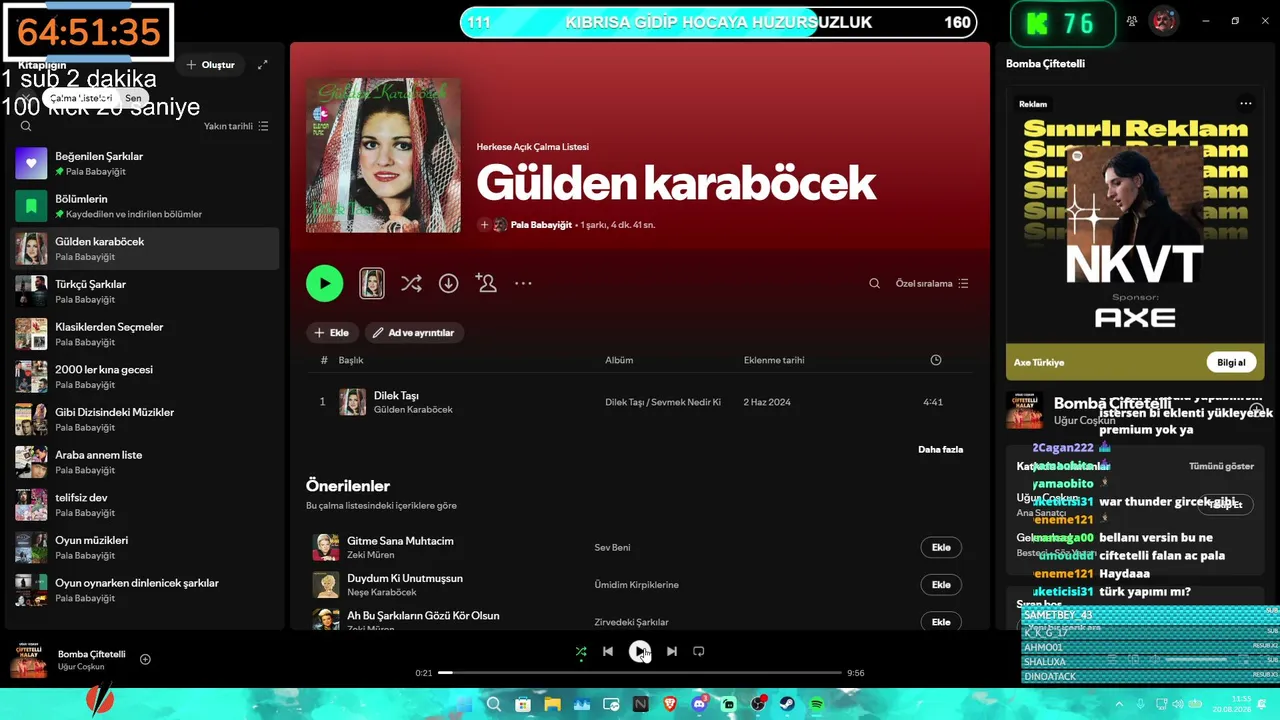Open Beğenilen Şarkılar in the library
This screenshot has height=720, width=1280.
pyautogui.click(x=145, y=163)
